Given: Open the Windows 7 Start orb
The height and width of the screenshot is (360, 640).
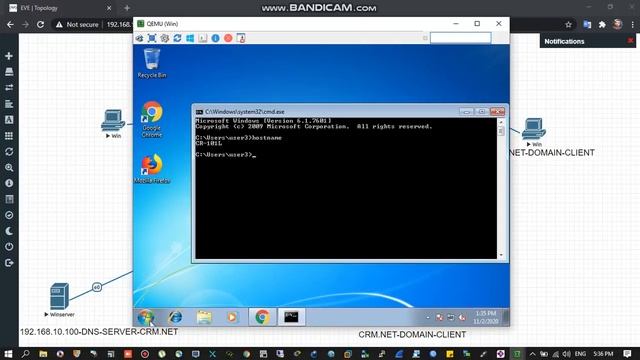Looking at the screenshot, I should pyautogui.click(x=146, y=317).
